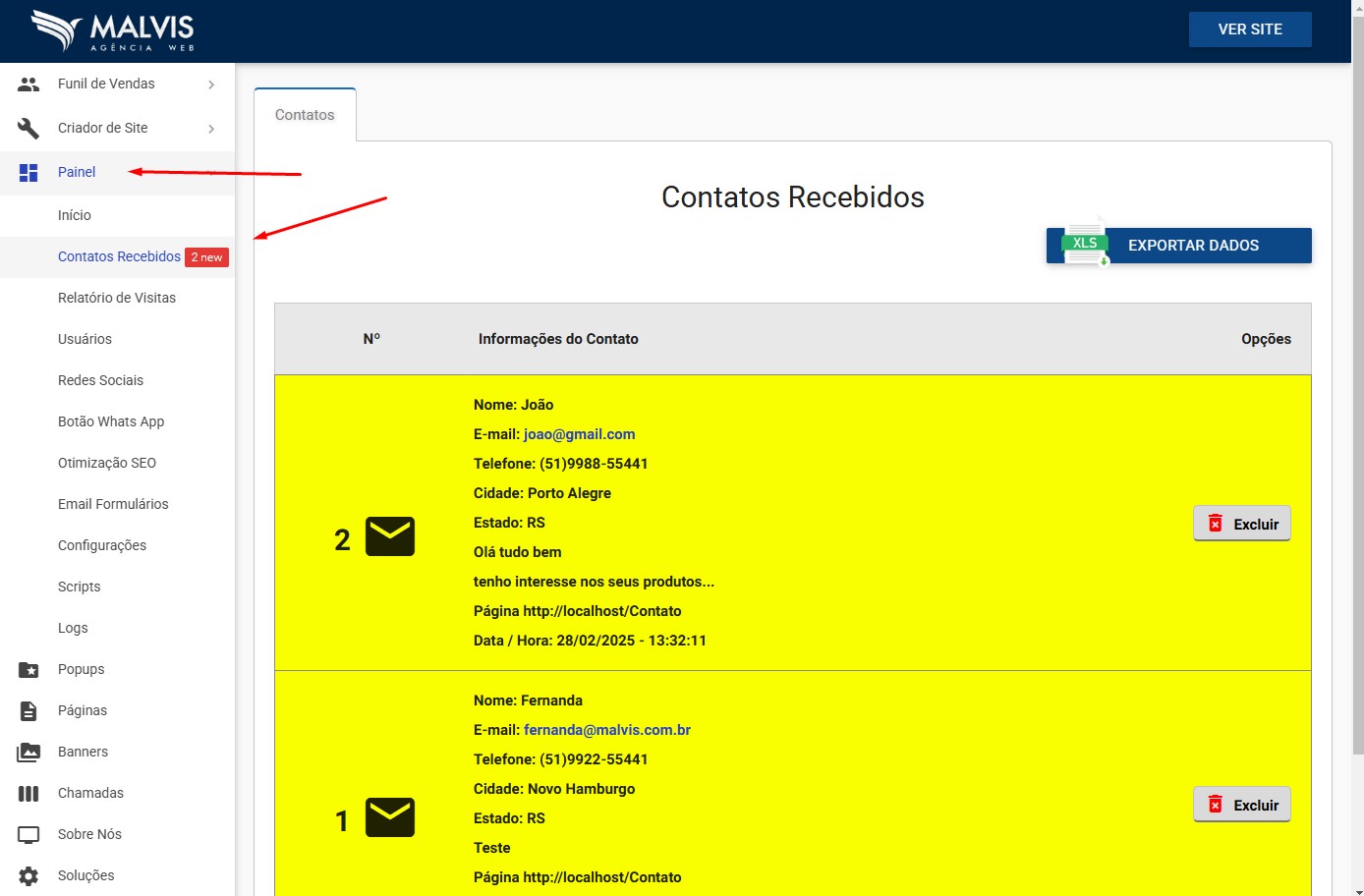Click the page vertical scrollbar
Viewport: 1364px width, 896px height.
[x=1357, y=393]
